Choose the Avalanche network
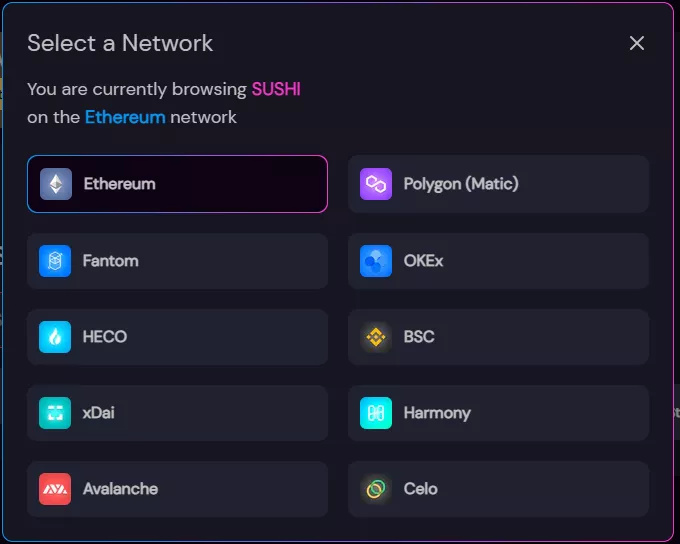Viewport: 680px width, 544px height. [x=177, y=489]
